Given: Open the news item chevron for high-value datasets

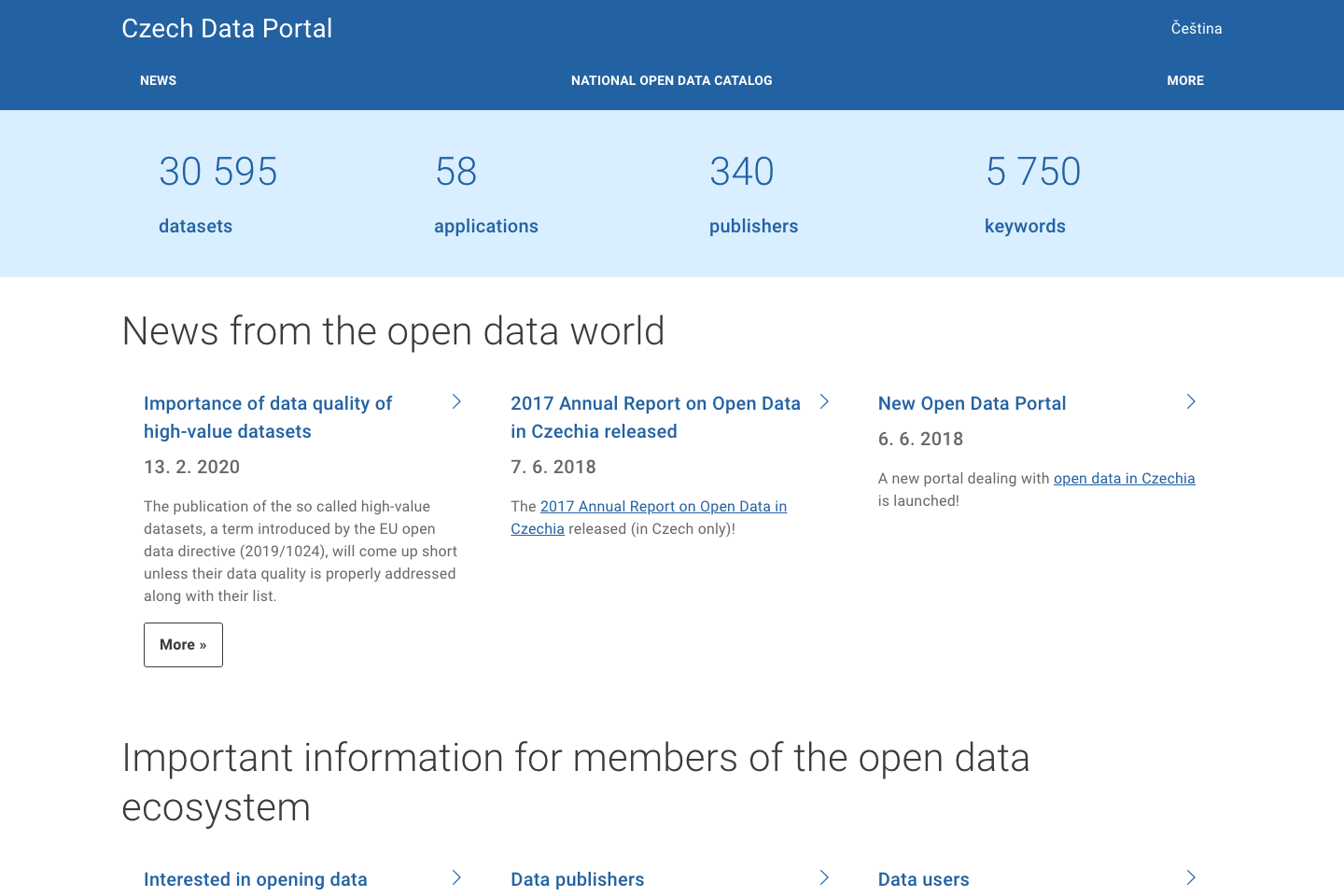Looking at the screenshot, I should pos(456,401).
